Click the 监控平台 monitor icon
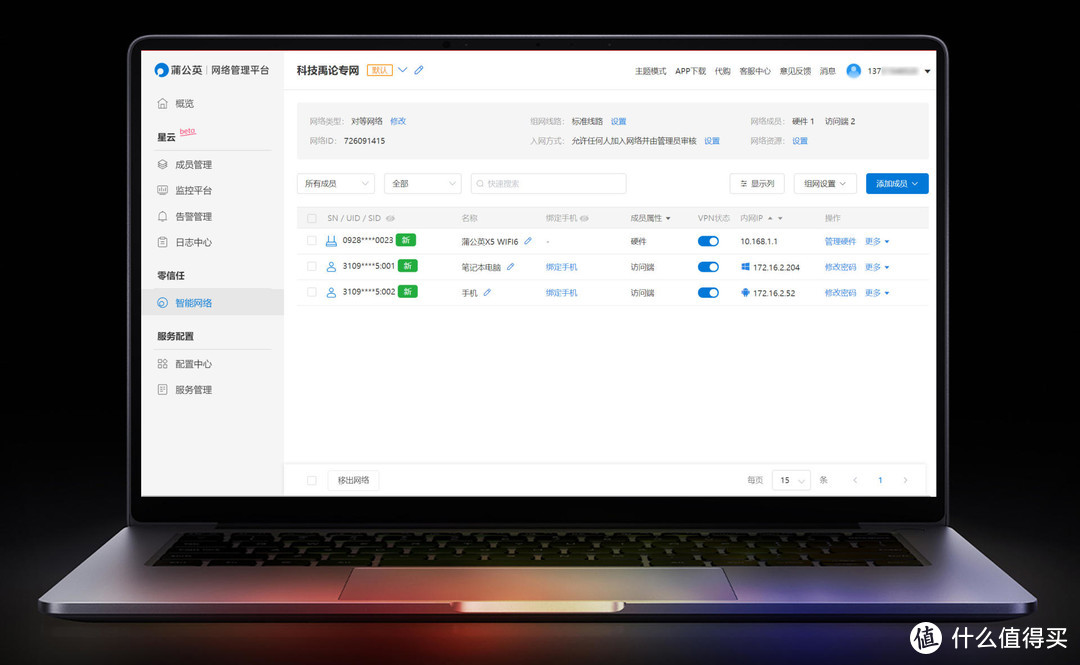The image size is (1080, 665). 163,190
